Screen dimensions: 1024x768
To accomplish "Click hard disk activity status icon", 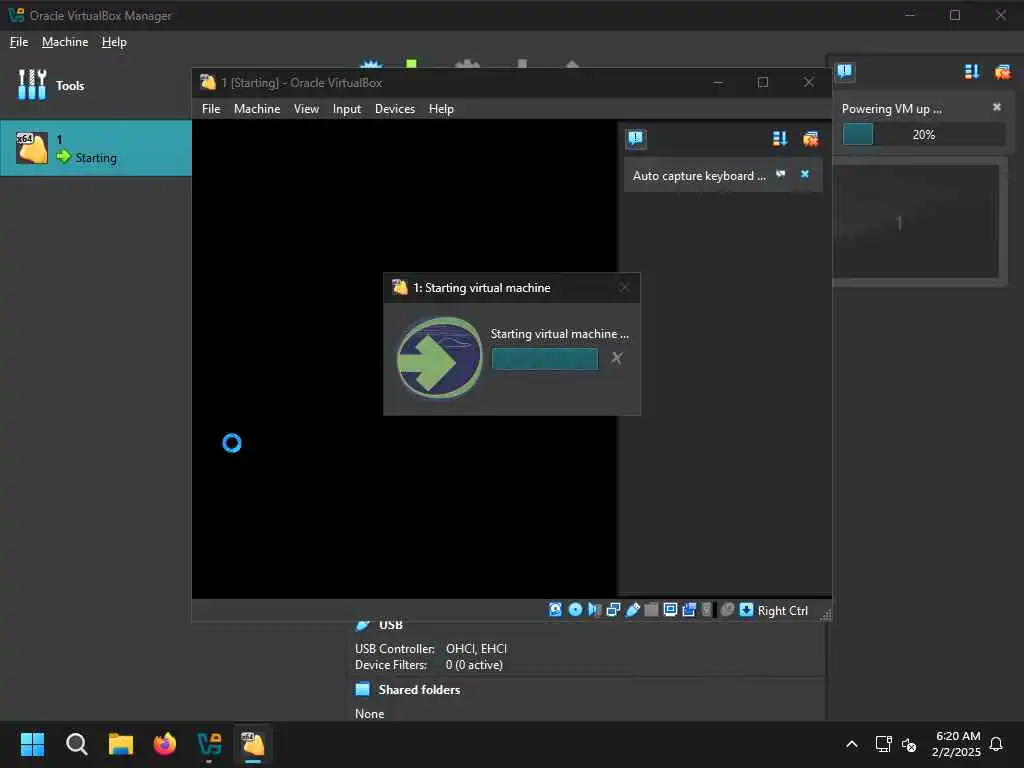I will [x=555, y=609].
